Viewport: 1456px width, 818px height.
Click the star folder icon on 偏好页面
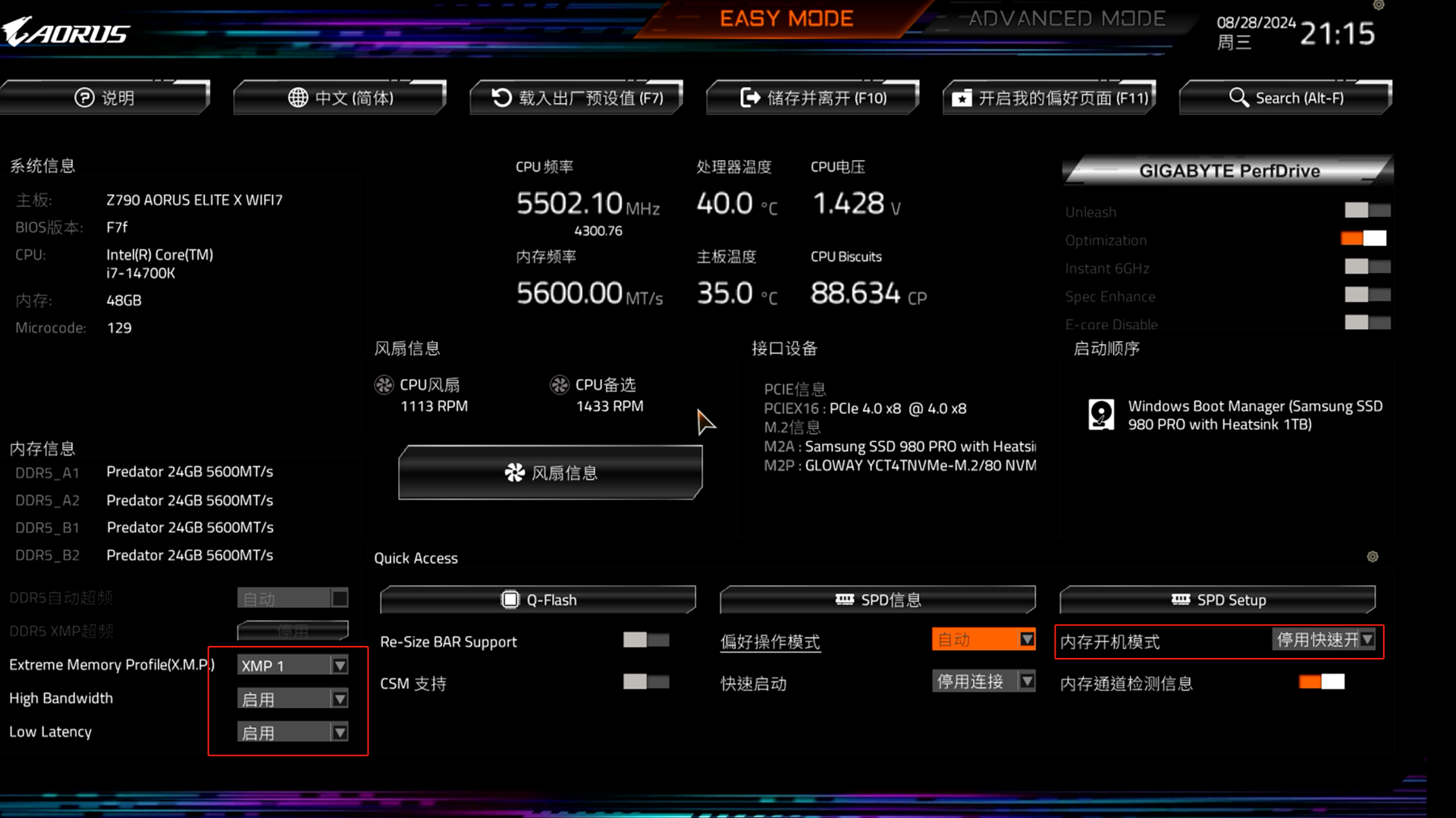(962, 98)
